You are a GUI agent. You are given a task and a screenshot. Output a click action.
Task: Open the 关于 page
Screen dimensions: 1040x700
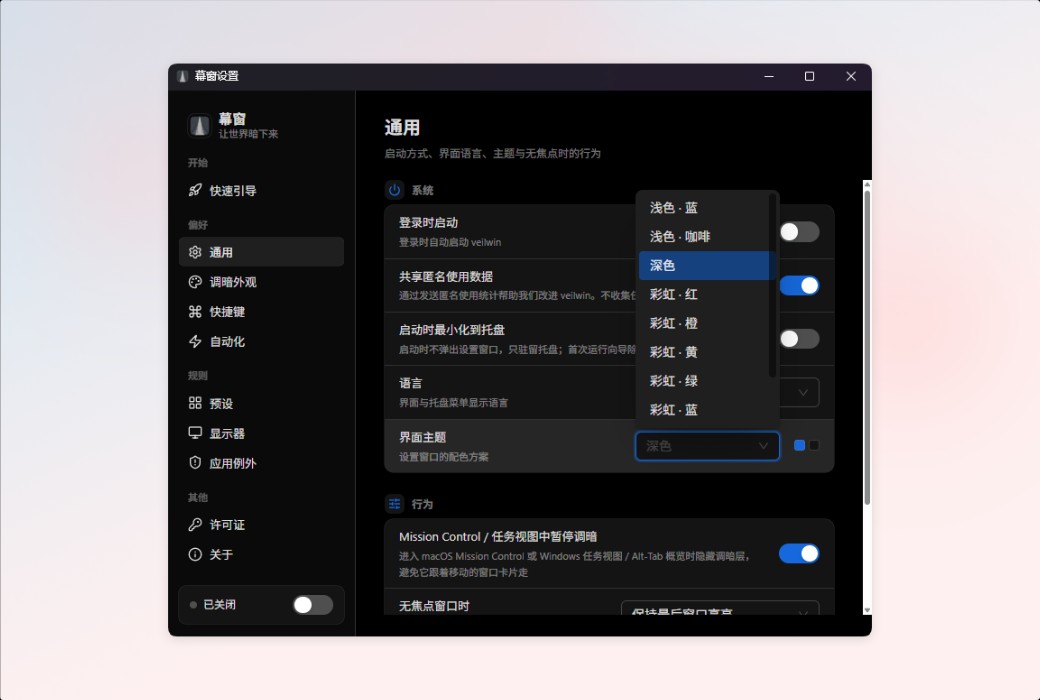click(x=261, y=555)
